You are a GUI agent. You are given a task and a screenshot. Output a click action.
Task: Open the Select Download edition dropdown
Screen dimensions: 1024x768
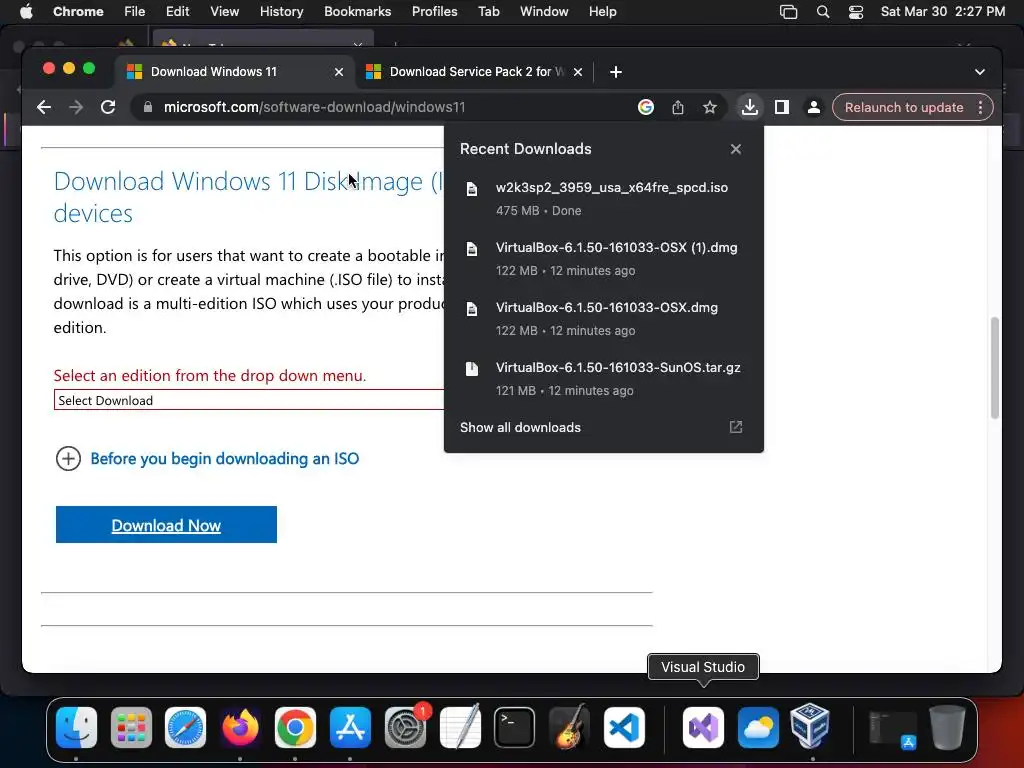(x=248, y=400)
